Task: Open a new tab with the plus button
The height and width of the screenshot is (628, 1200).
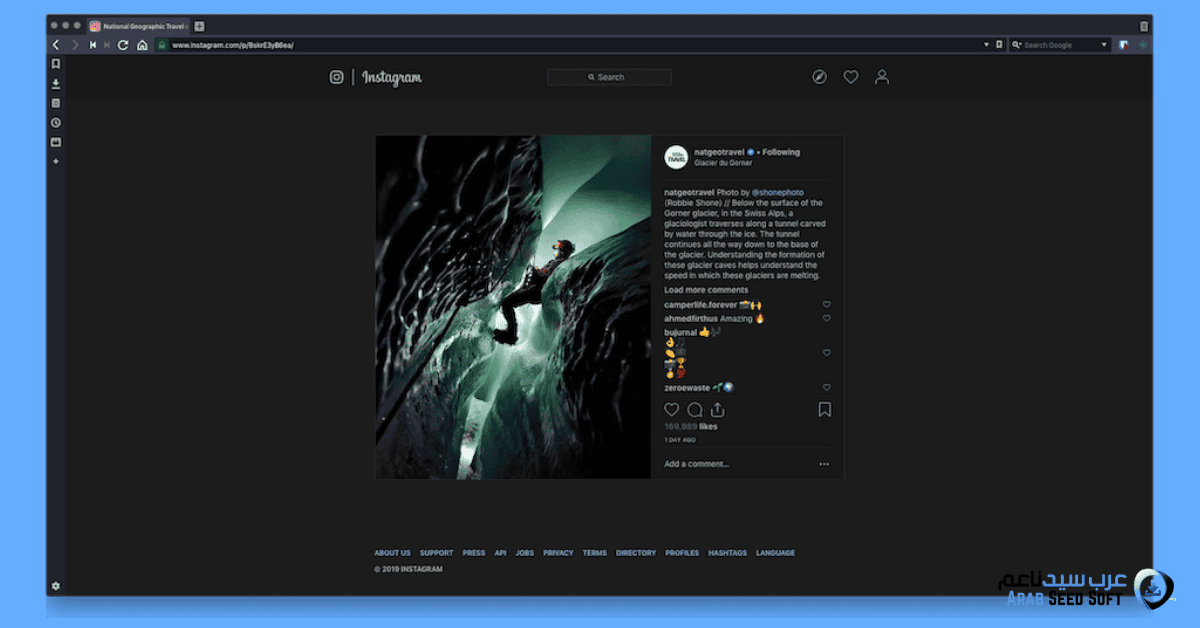Action: pyautogui.click(x=199, y=26)
